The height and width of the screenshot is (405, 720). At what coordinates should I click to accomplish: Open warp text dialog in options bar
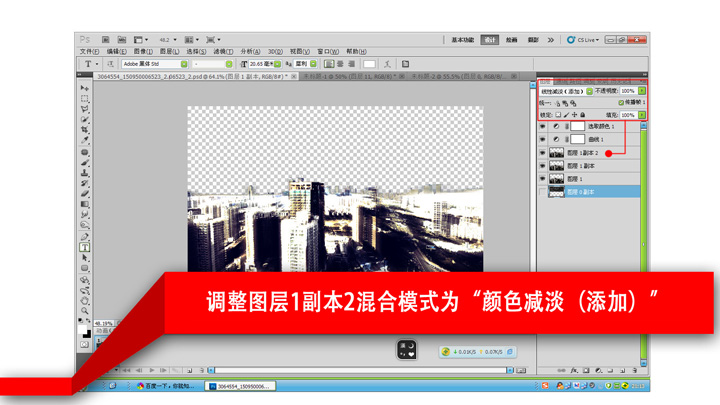click(388, 64)
